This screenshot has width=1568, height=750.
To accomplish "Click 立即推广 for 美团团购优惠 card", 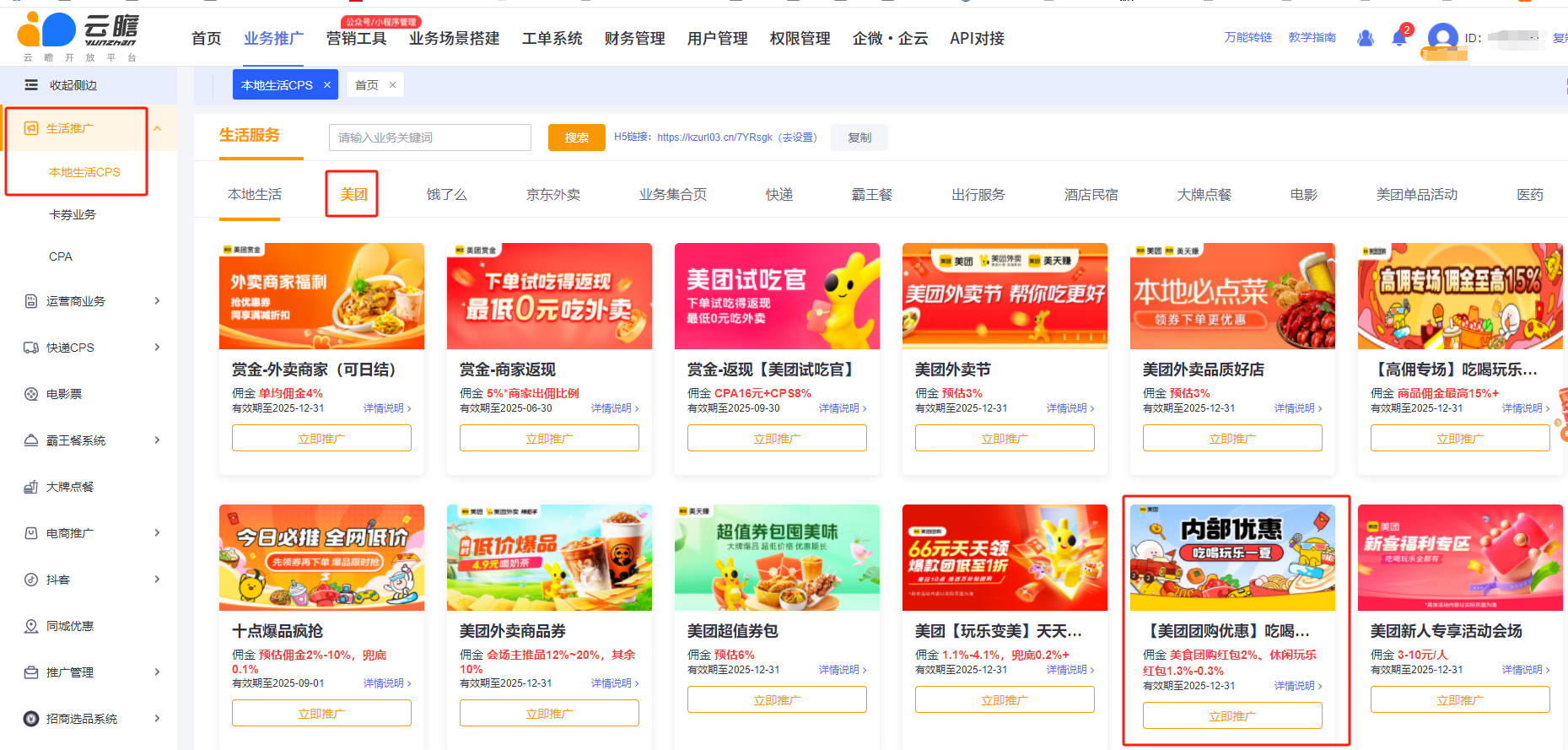I will click(x=1232, y=715).
